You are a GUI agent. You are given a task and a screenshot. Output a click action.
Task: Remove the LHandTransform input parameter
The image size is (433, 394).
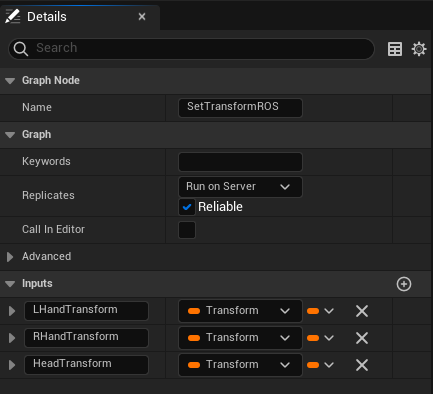tap(362, 311)
